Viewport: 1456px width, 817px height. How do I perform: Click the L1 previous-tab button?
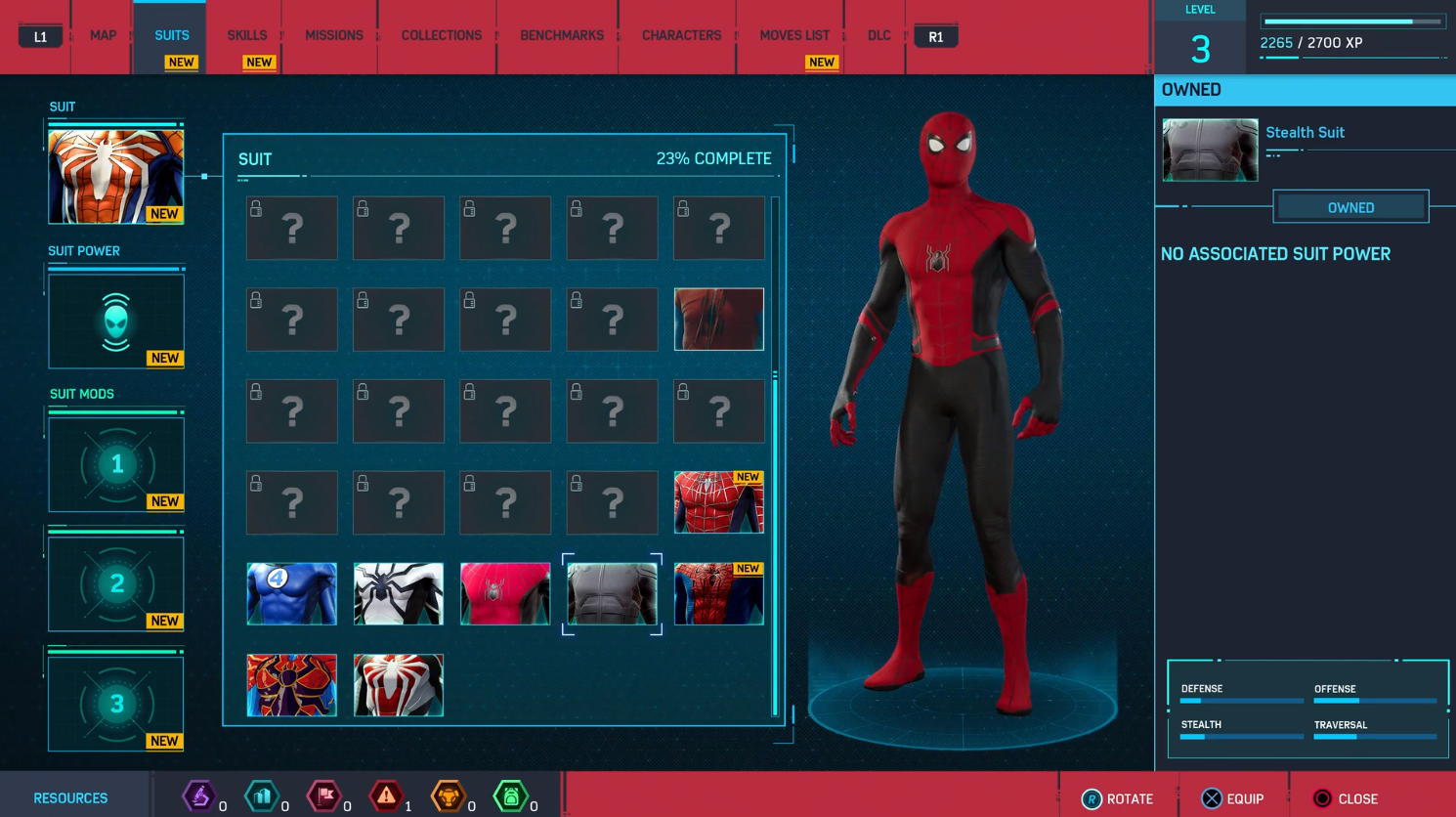tap(41, 36)
